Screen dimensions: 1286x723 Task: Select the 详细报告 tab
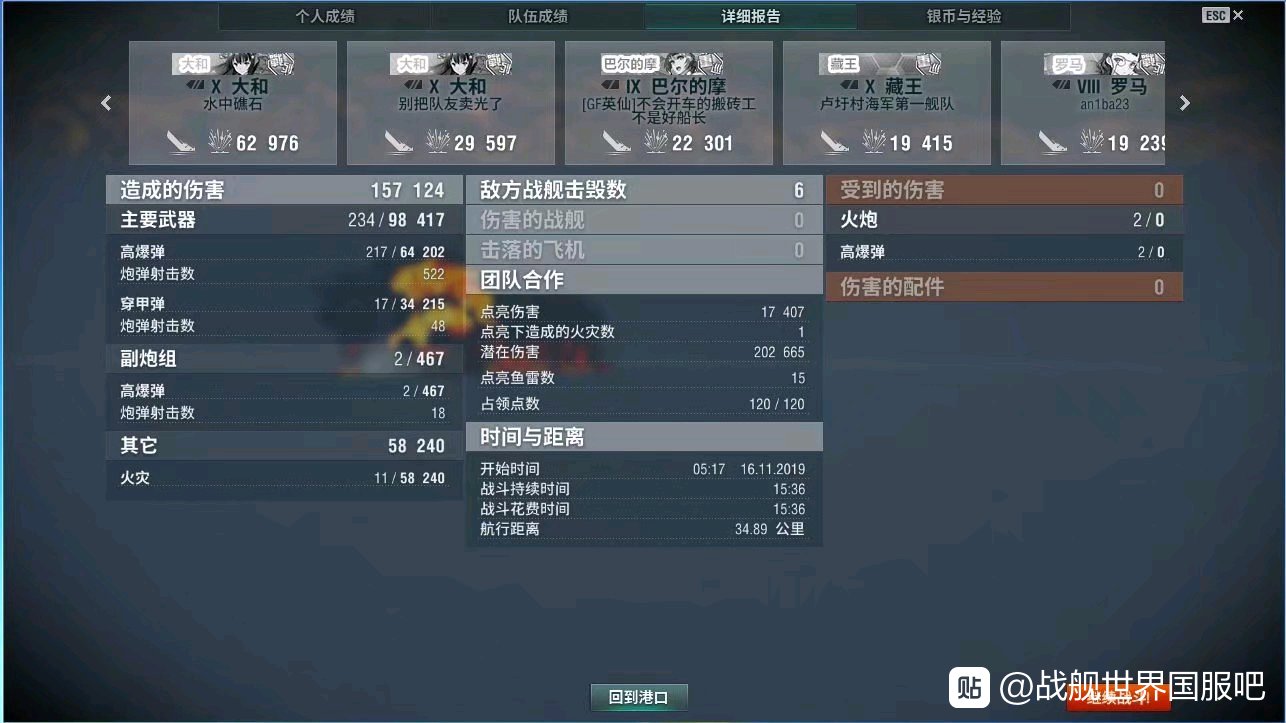coord(751,16)
